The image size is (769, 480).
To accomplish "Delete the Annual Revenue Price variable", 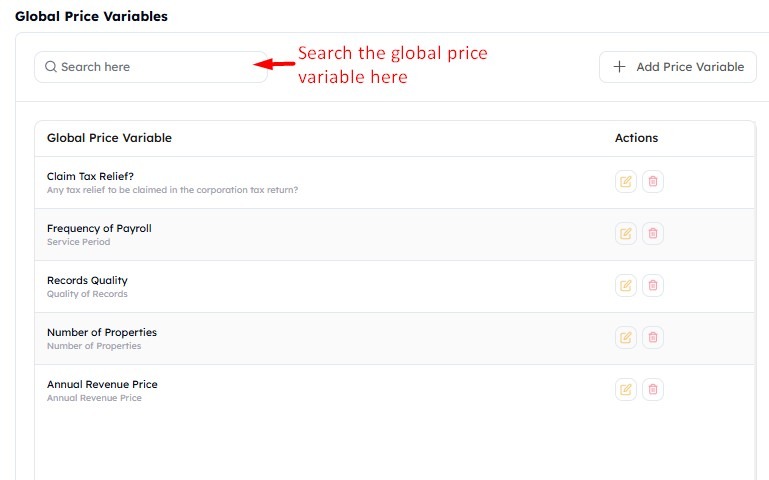I will [653, 390].
